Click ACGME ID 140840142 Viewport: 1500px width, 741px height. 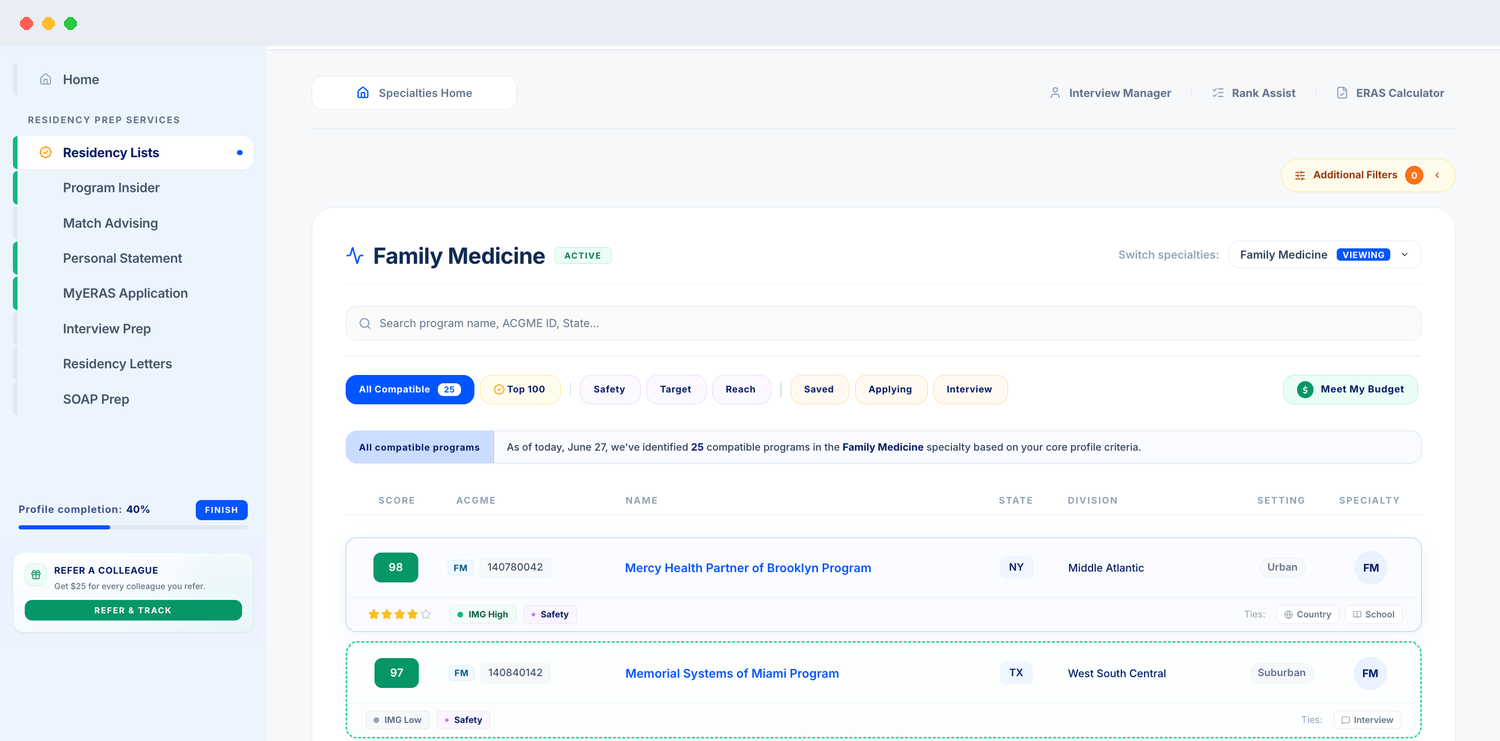pyautogui.click(x=515, y=673)
